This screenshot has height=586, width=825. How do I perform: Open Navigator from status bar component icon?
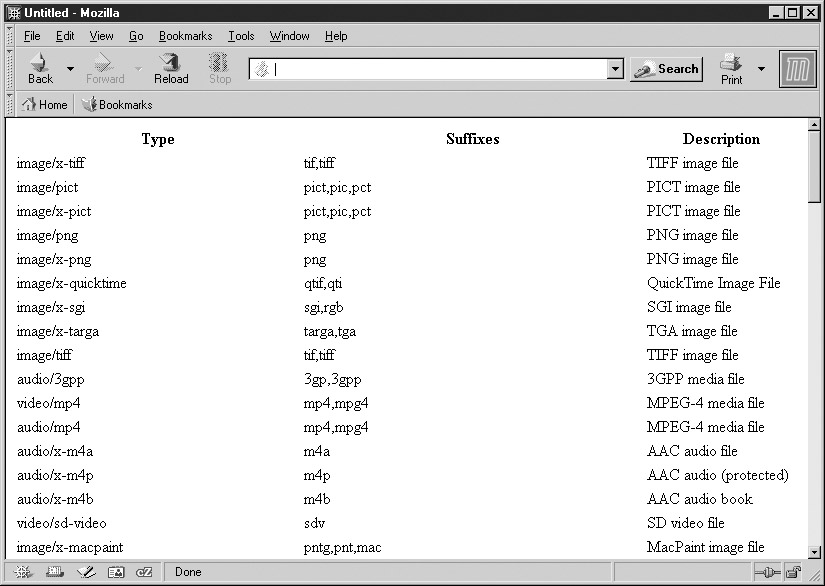[23, 572]
